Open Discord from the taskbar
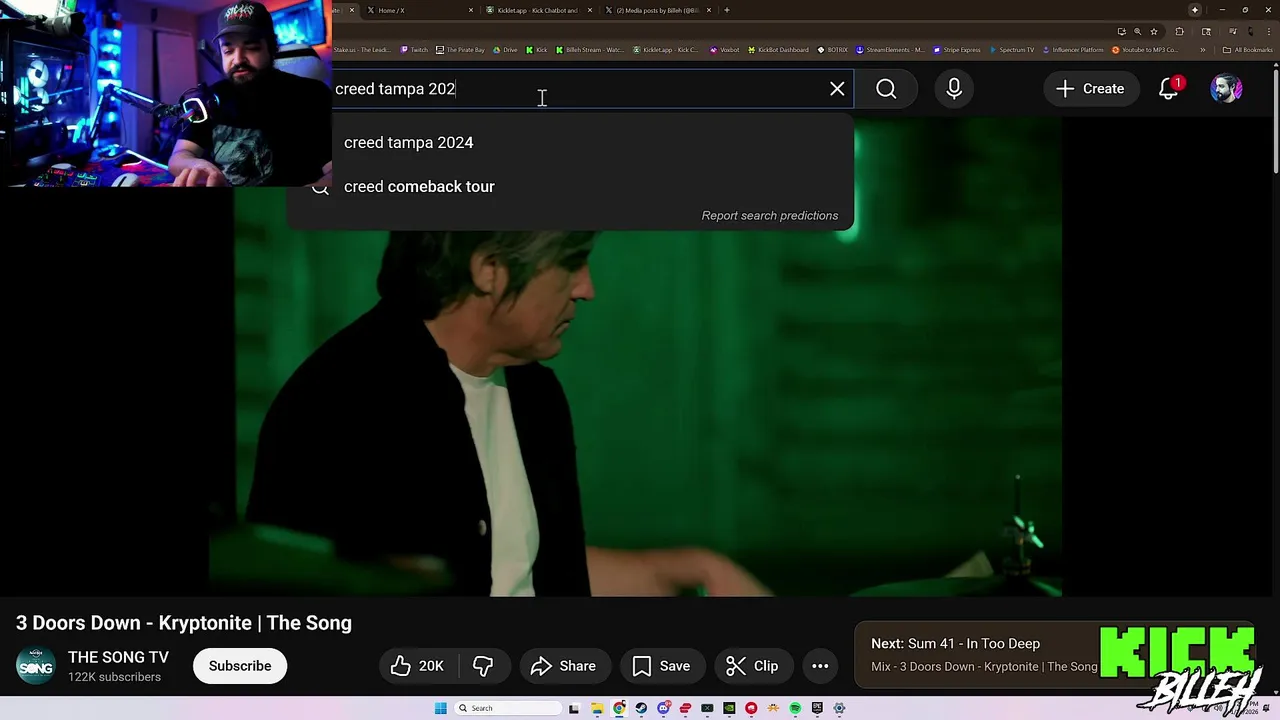The height and width of the screenshot is (720, 1280). 664,708
